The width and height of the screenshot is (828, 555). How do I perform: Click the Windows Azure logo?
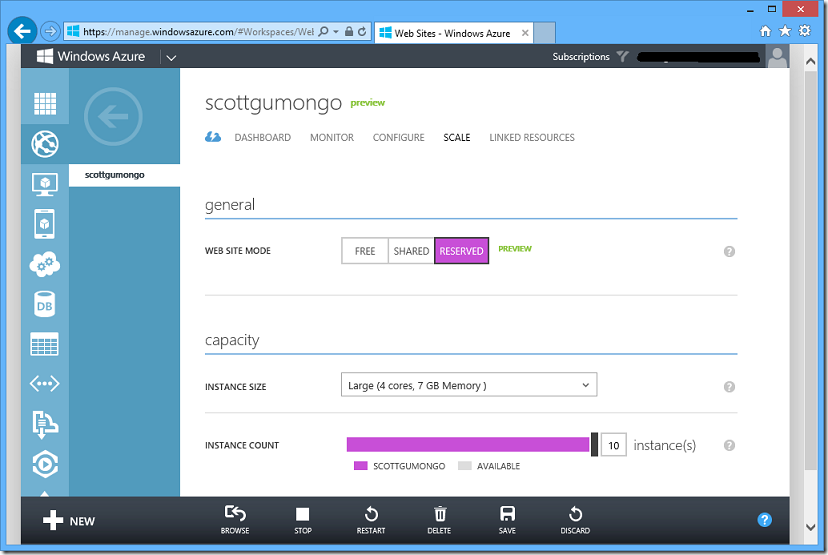pos(91,57)
